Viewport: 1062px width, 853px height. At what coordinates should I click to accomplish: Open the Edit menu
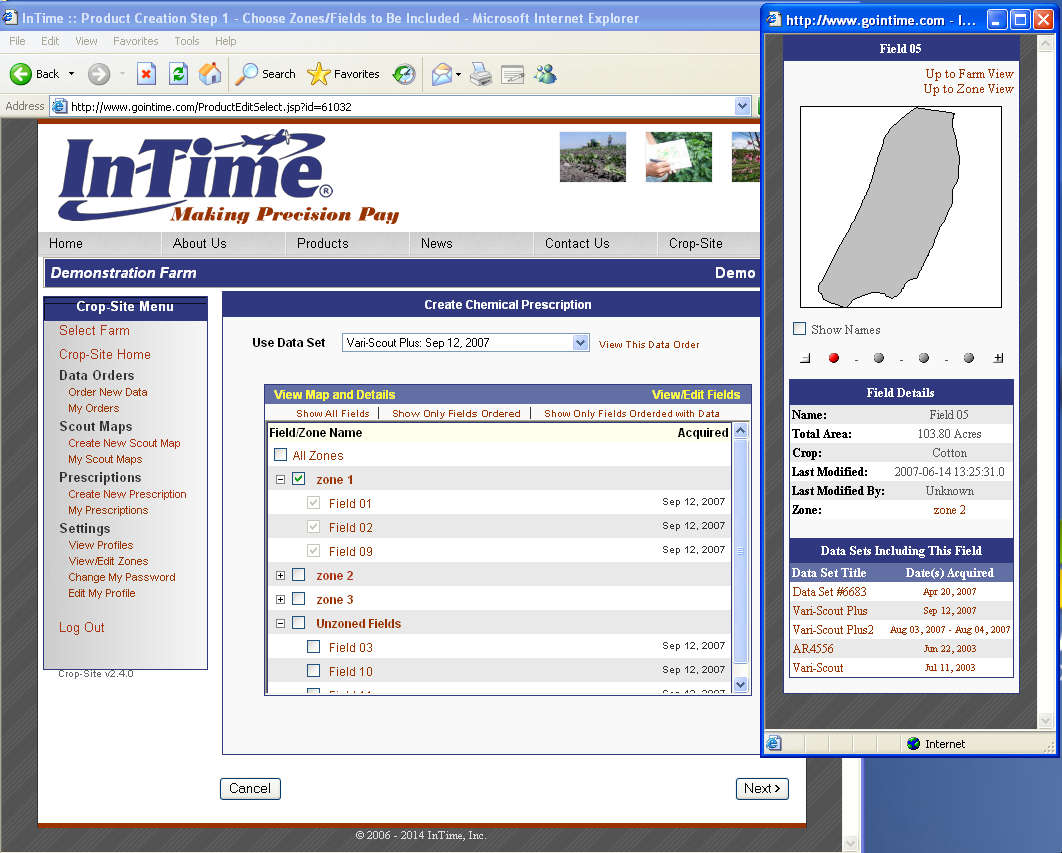click(50, 41)
